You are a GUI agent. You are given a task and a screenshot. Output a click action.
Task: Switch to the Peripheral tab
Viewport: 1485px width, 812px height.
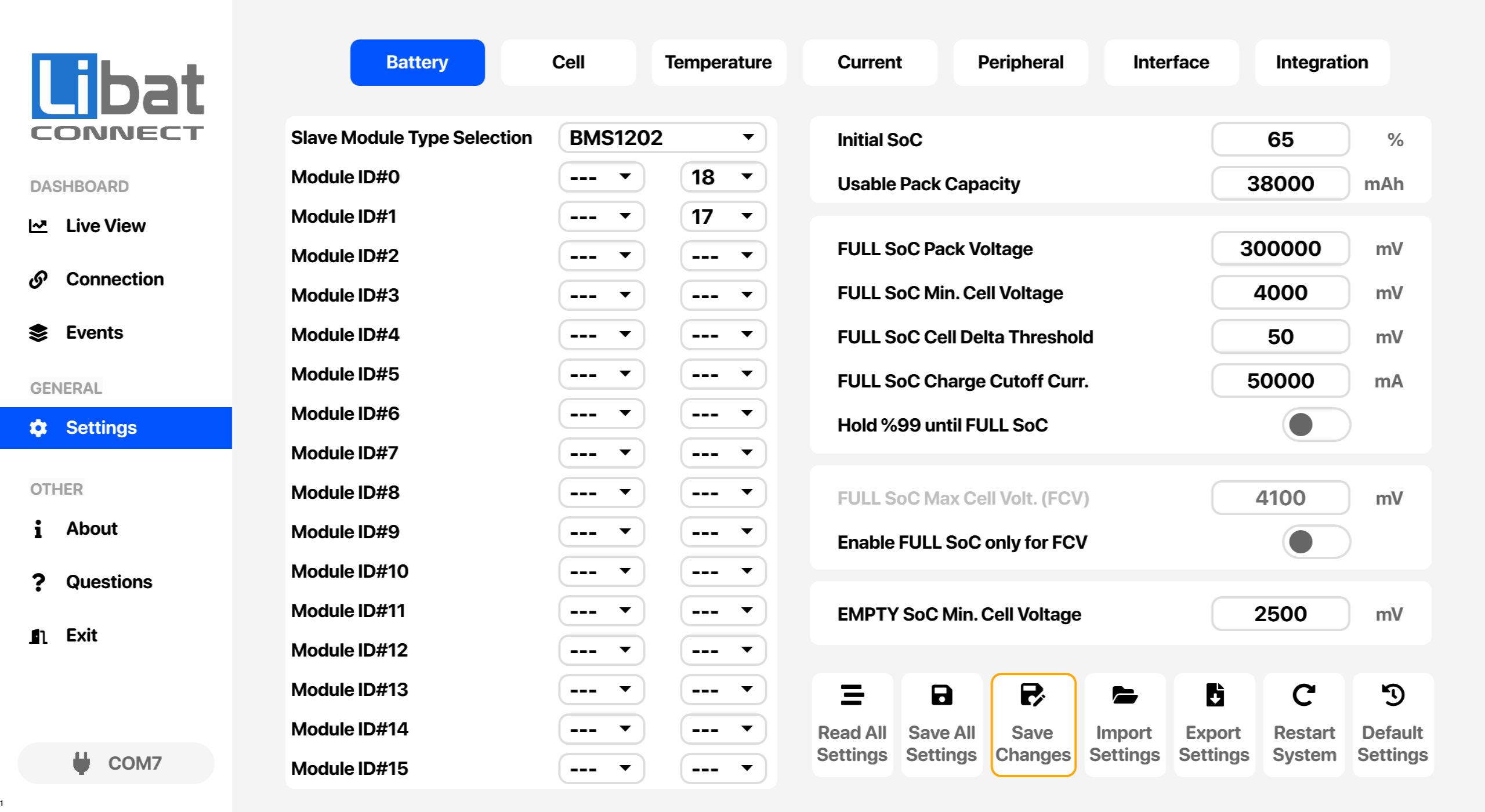point(1020,63)
